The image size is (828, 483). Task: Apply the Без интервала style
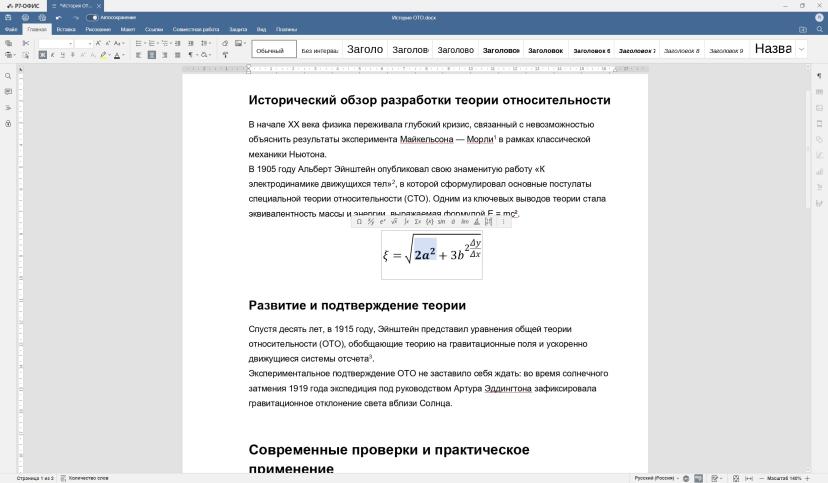(319, 49)
